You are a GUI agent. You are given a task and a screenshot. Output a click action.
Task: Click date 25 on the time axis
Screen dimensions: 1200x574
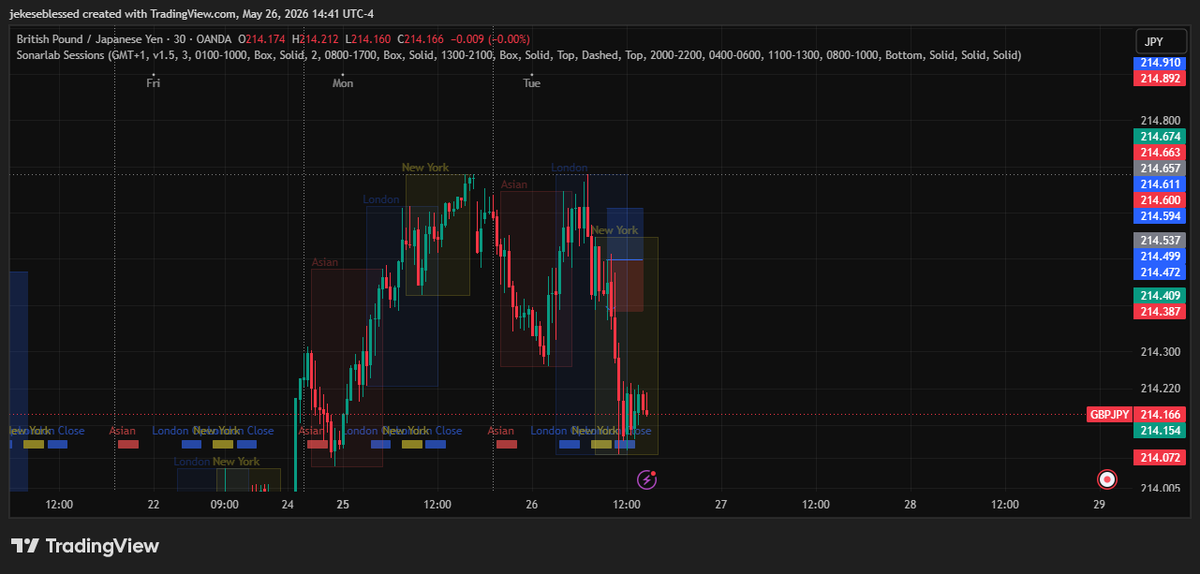[343, 505]
